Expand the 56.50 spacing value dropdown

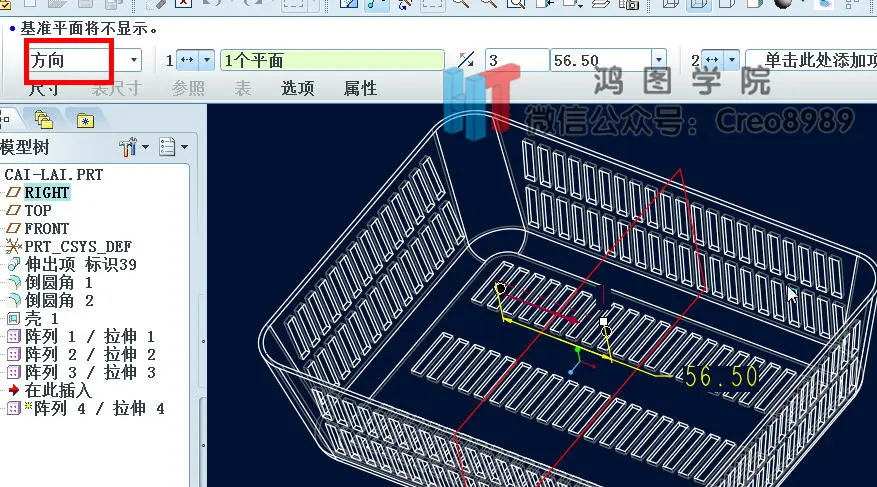click(x=659, y=60)
